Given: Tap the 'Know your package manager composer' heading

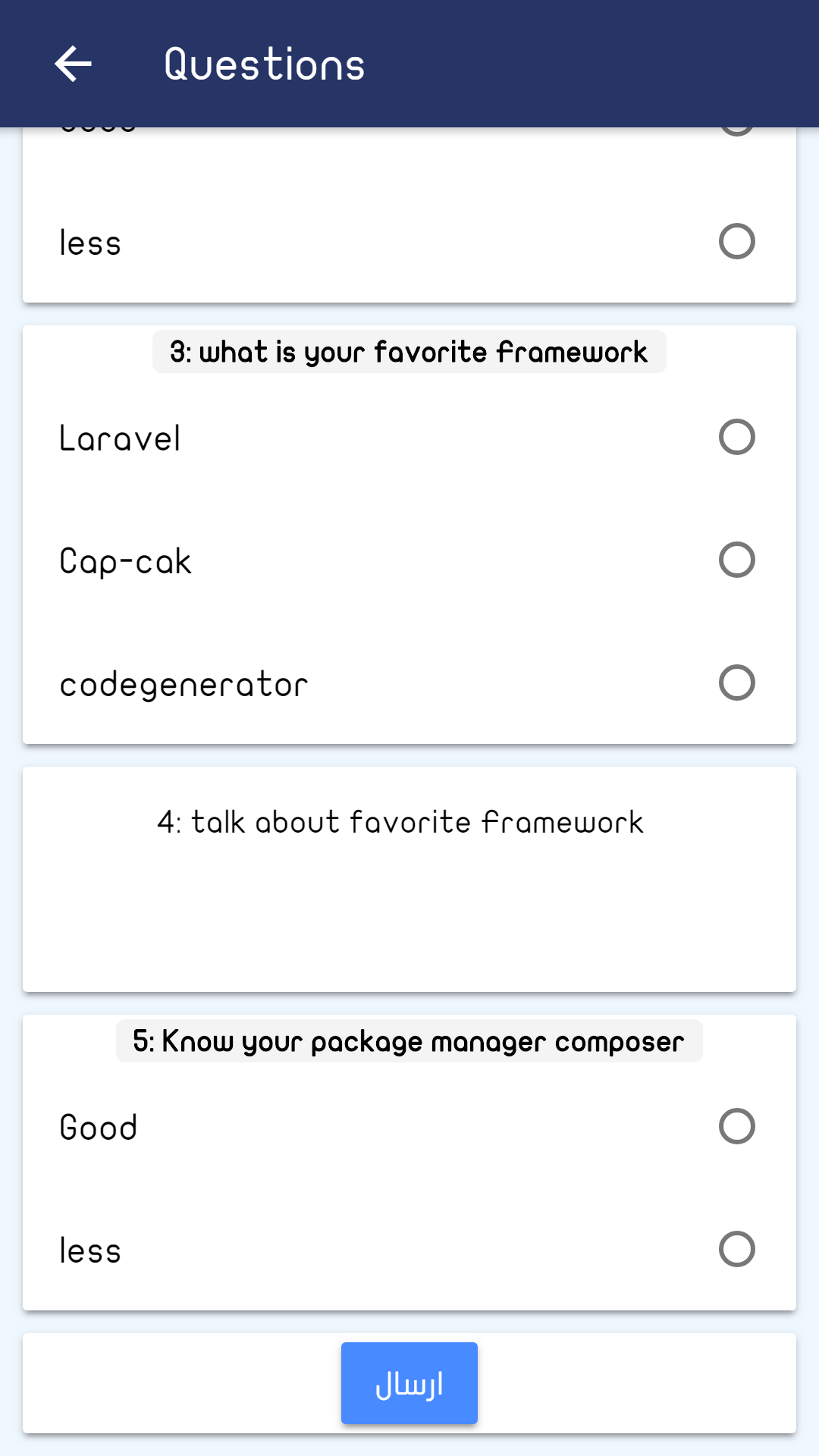Looking at the screenshot, I should coord(409,1041).
